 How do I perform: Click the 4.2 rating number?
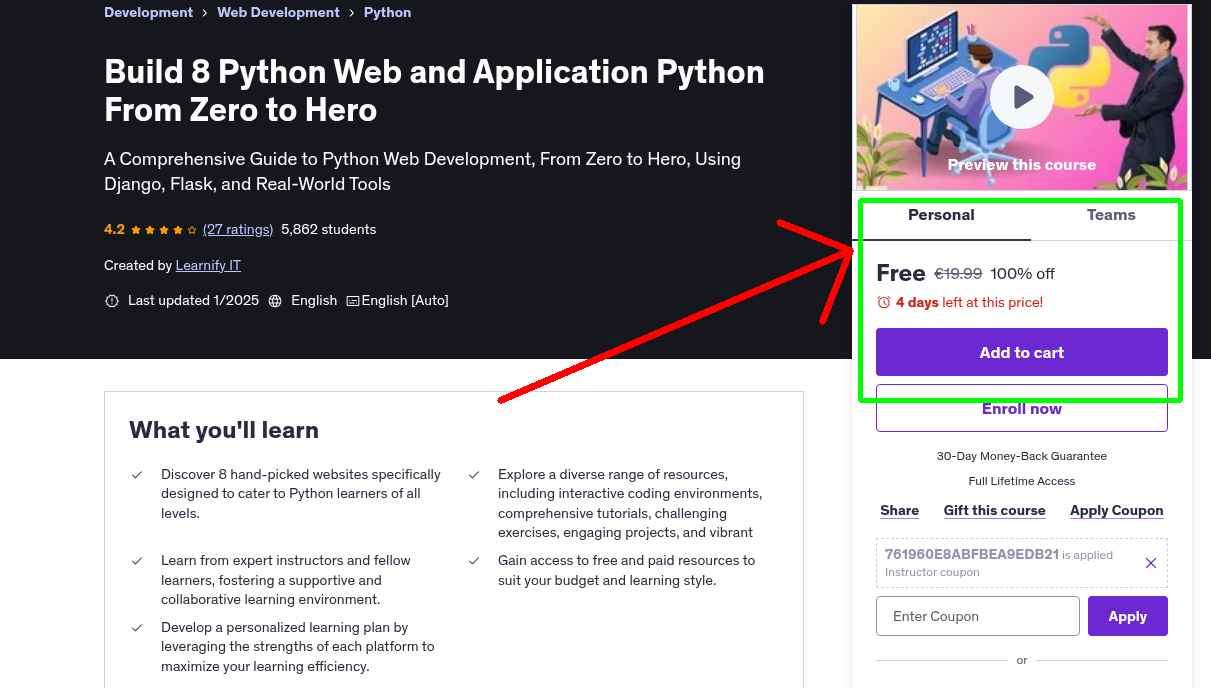114,230
